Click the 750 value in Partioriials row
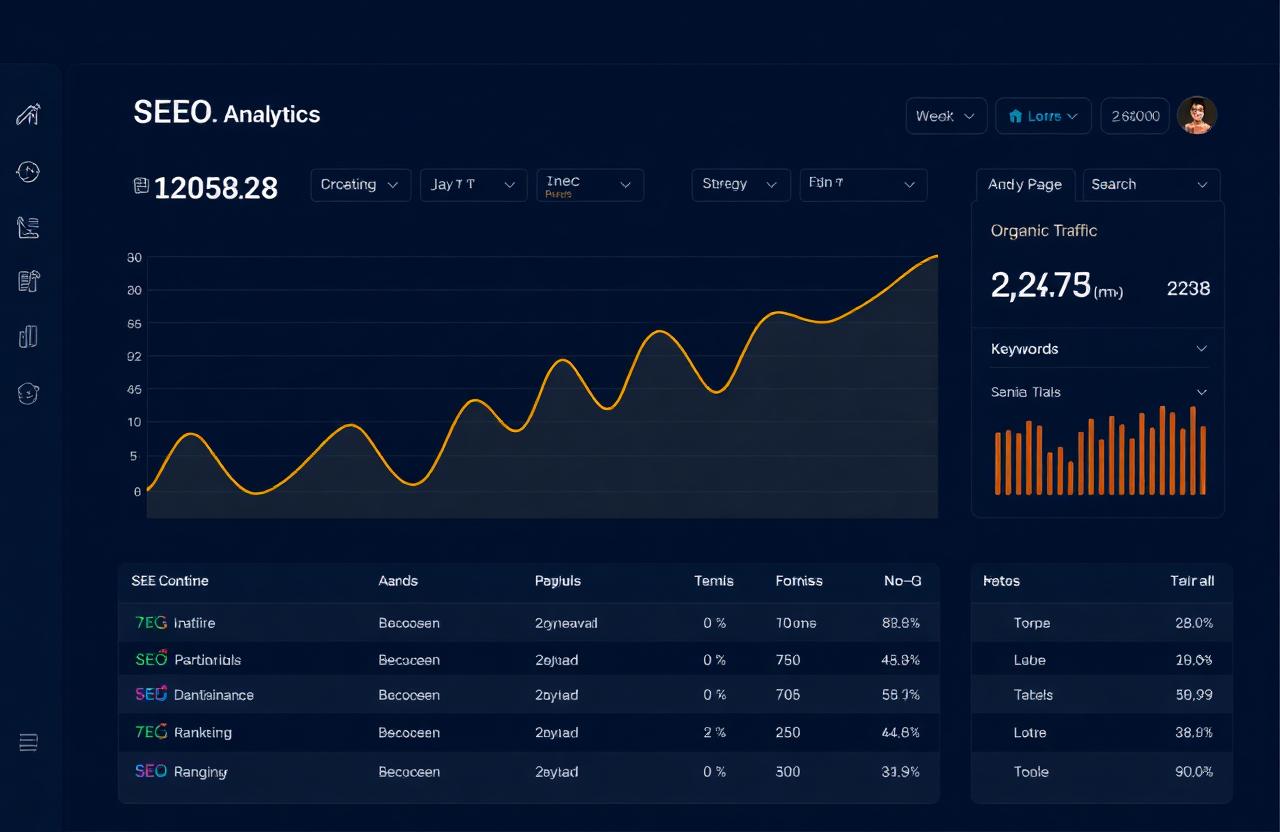The image size is (1280, 832). pyautogui.click(x=788, y=660)
